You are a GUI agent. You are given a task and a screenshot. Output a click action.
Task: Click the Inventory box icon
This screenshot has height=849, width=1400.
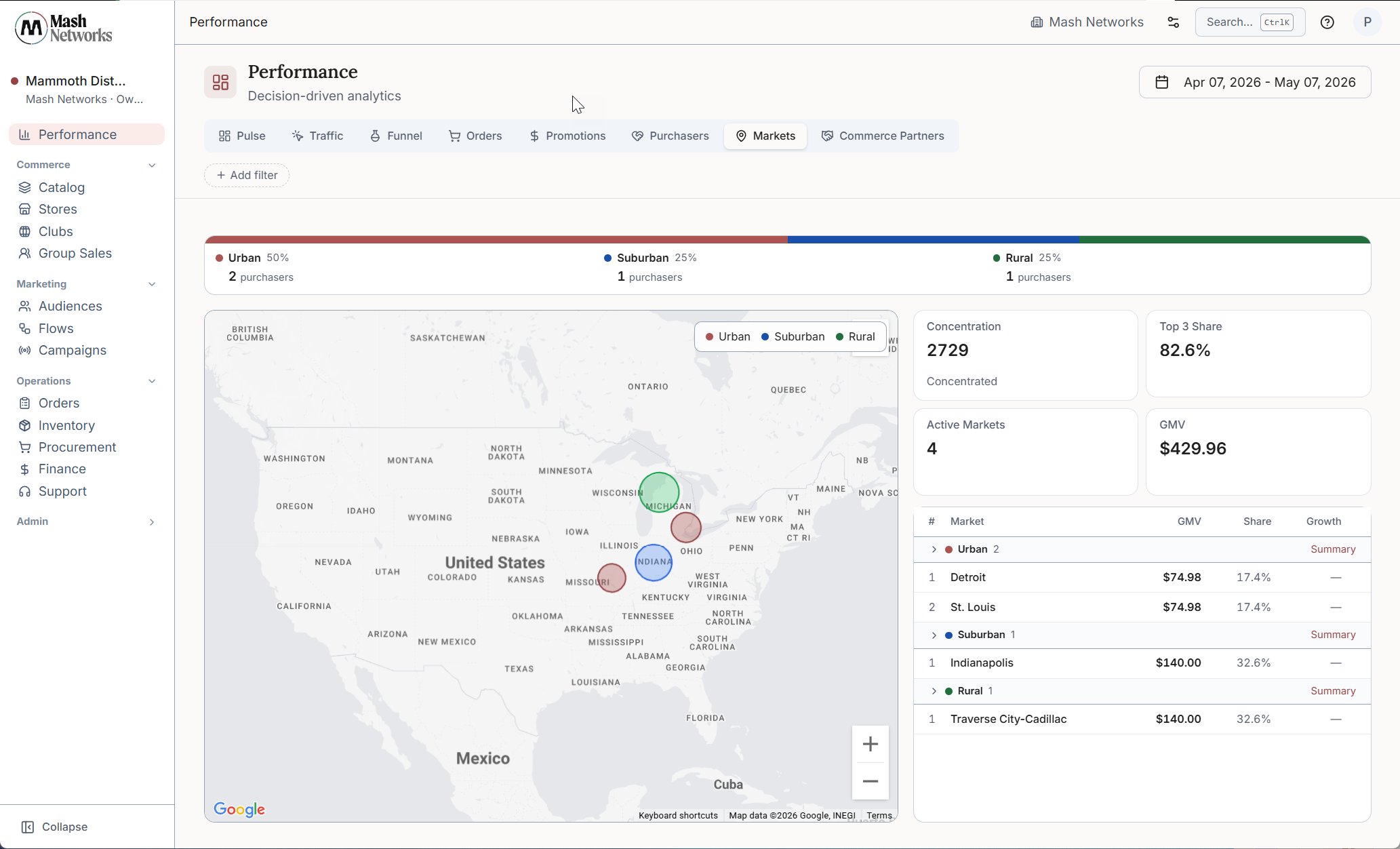[x=24, y=425]
